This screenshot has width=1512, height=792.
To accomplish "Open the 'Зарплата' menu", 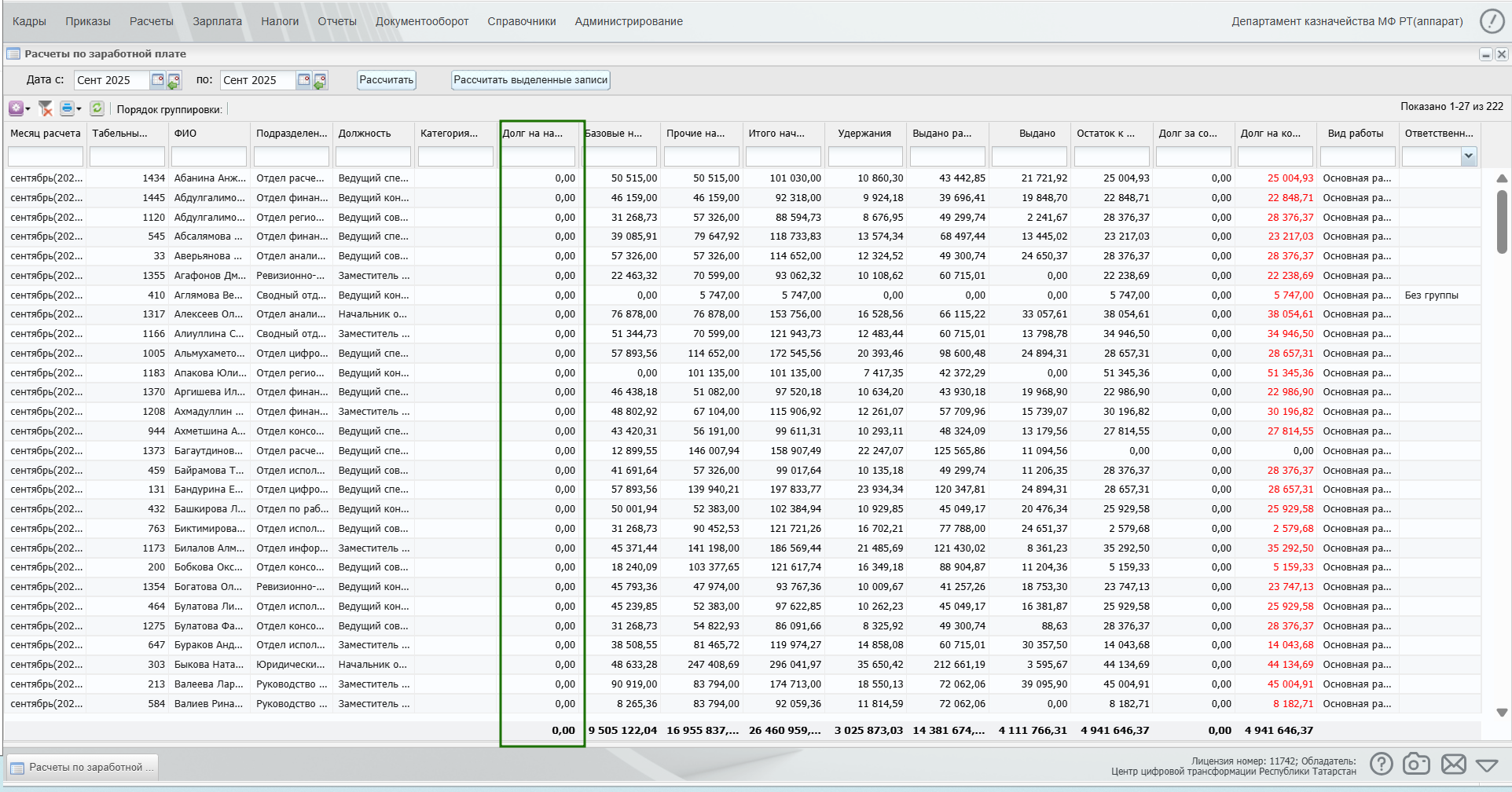I will 218,21.
